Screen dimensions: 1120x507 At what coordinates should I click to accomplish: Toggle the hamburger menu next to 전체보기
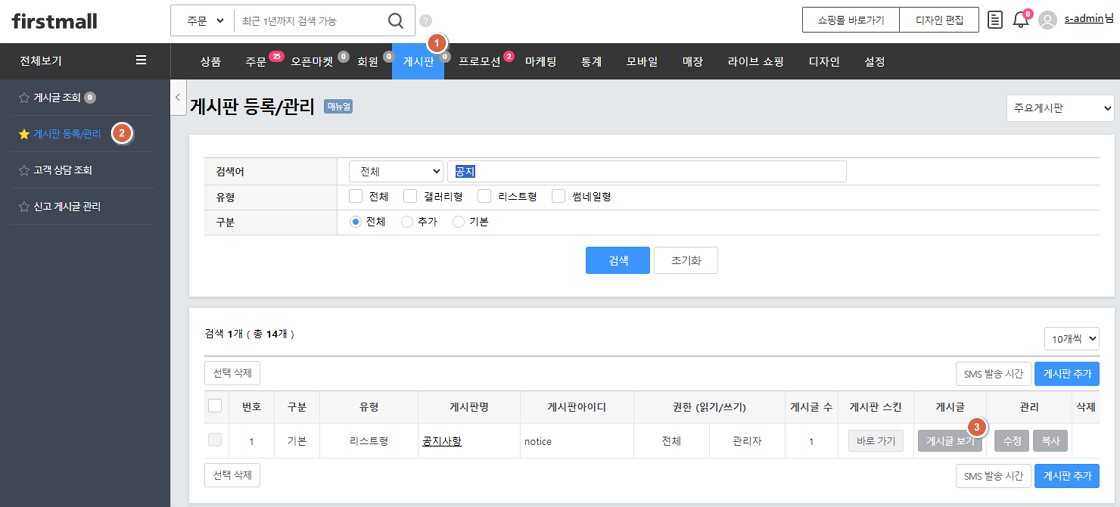[141, 61]
